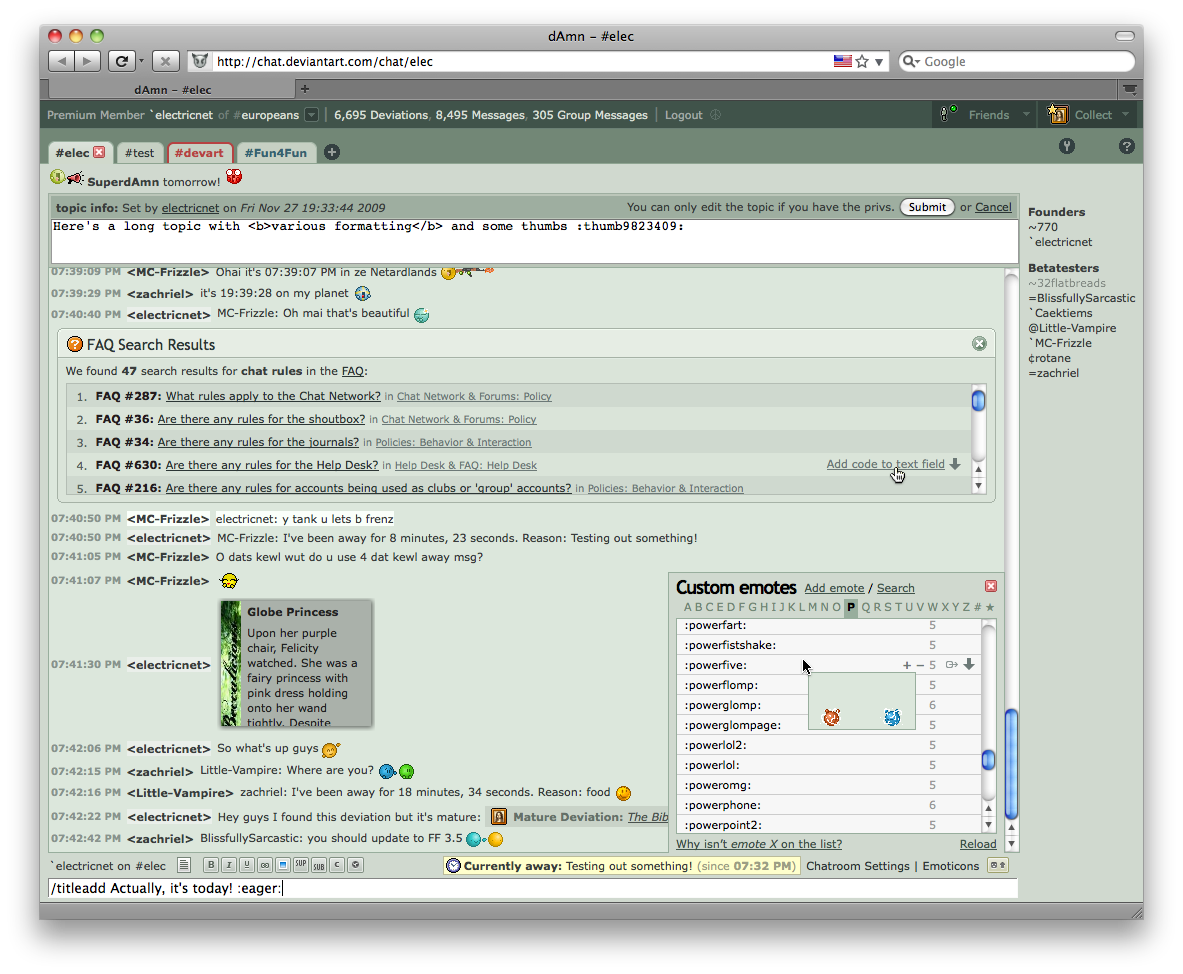Open the address bar dropdown arrow
The image size is (1183, 974).
point(879,62)
